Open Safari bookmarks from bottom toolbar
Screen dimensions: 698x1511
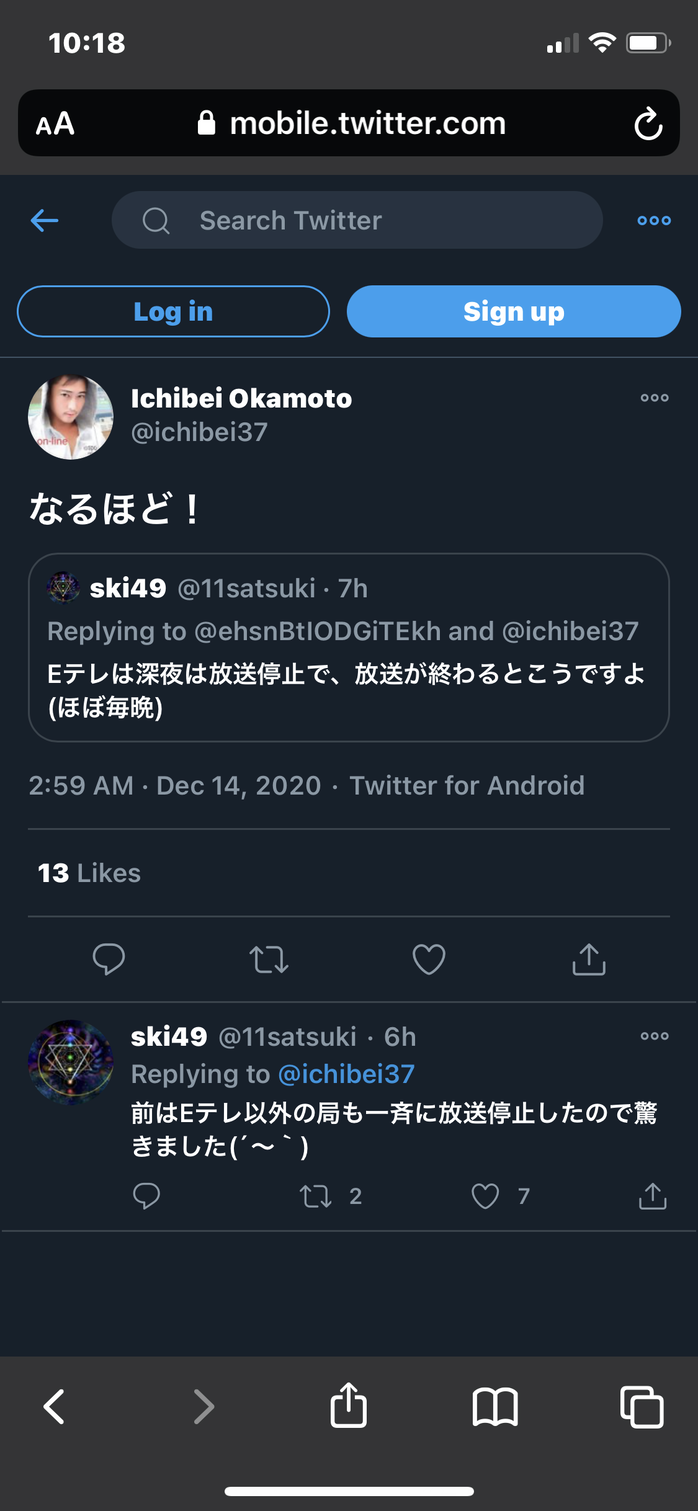point(495,1407)
